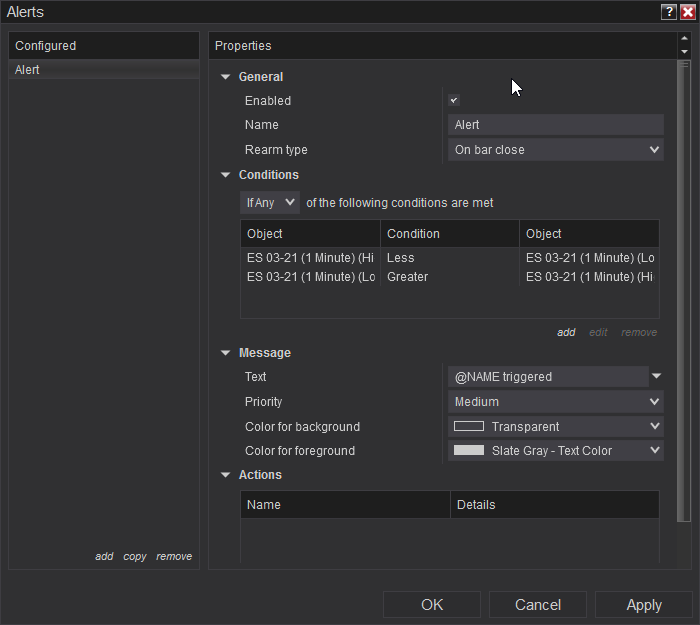The width and height of the screenshot is (700, 625).
Task: Open the Text message variable dropdown arrow
Action: click(656, 377)
